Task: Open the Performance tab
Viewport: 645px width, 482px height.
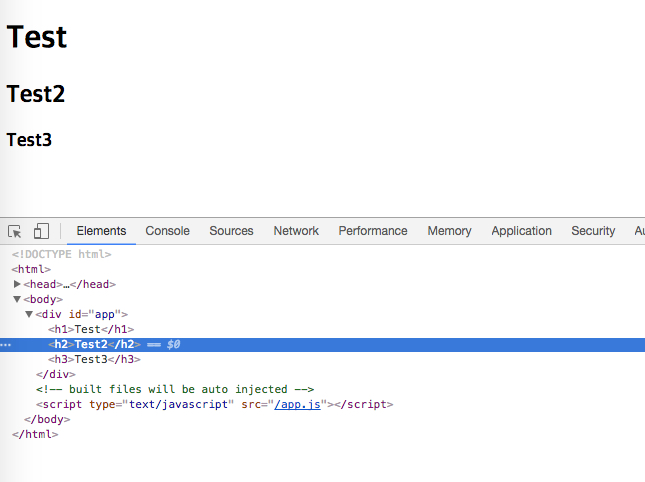Action: pos(373,231)
